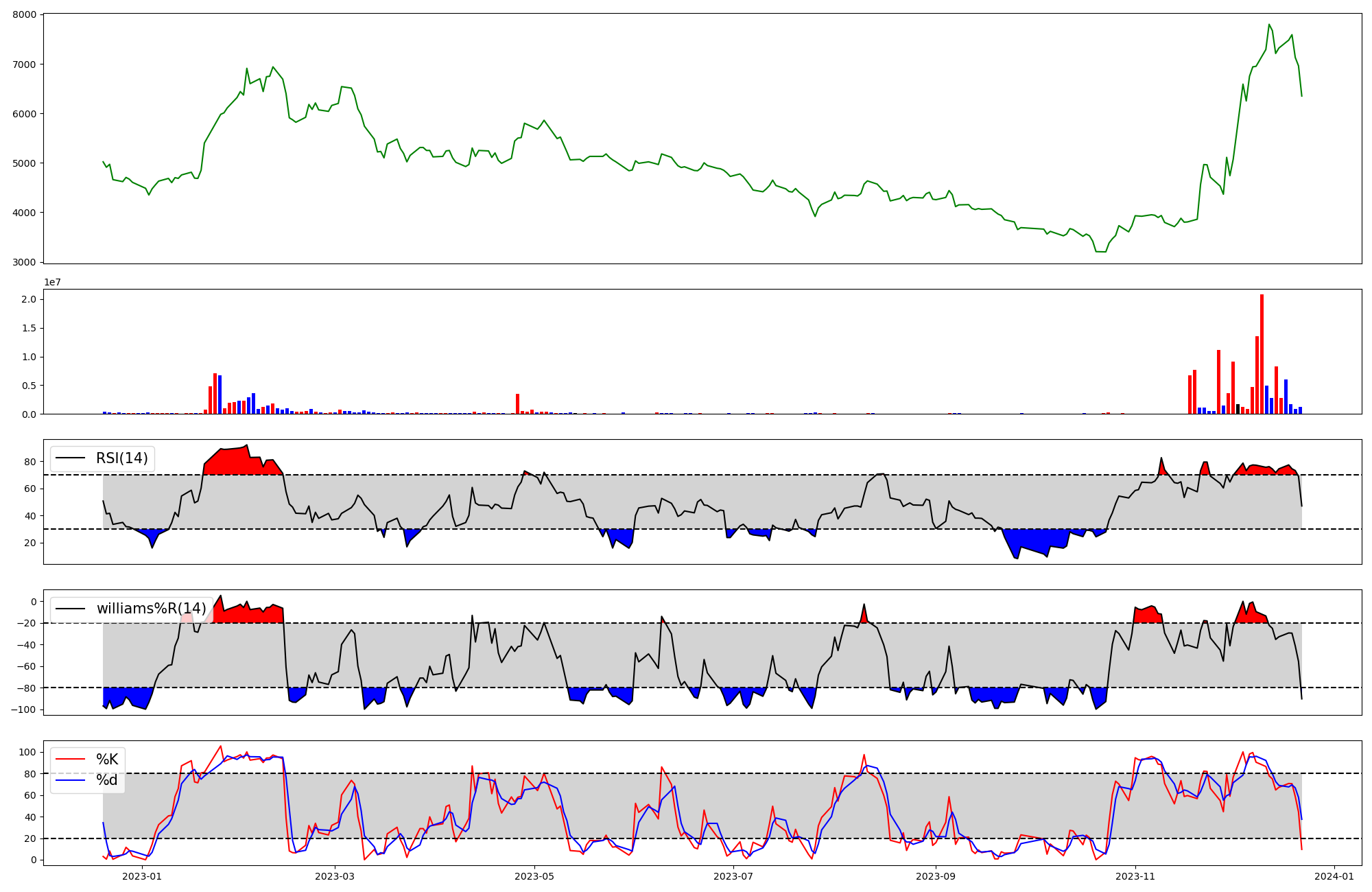Click the 2023-03 x-axis date label

pyautogui.click(x=334, y=876)
